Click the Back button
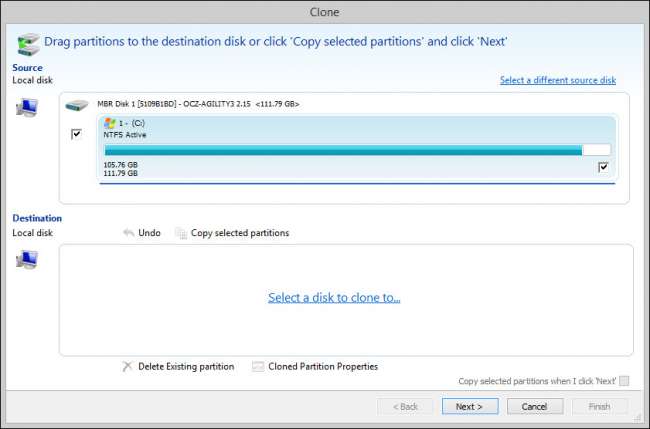 (405, 406)
